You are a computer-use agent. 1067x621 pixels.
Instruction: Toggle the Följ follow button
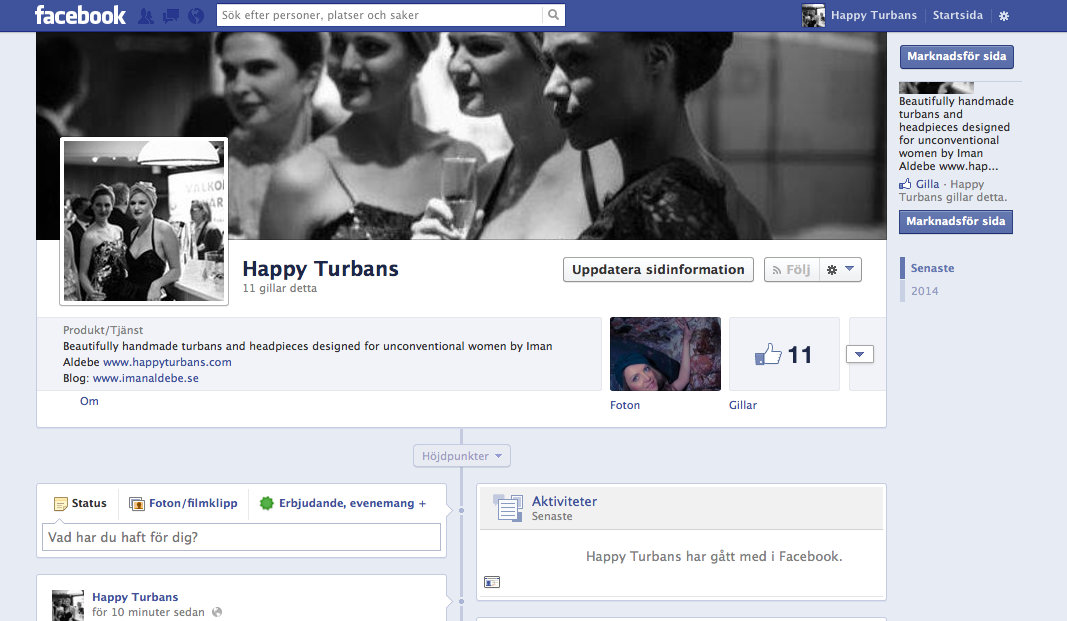789,270
